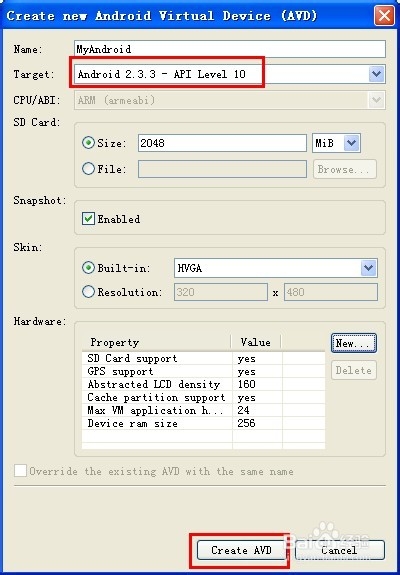Open the HVGA skin dropdown

(x=276, y=268)
